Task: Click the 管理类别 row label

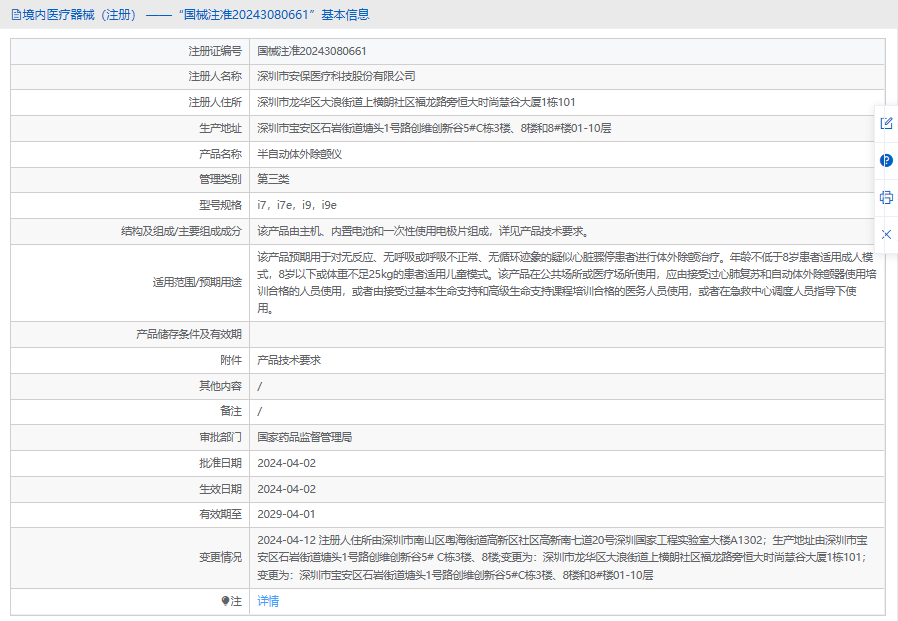Action: tap(220, 179)
